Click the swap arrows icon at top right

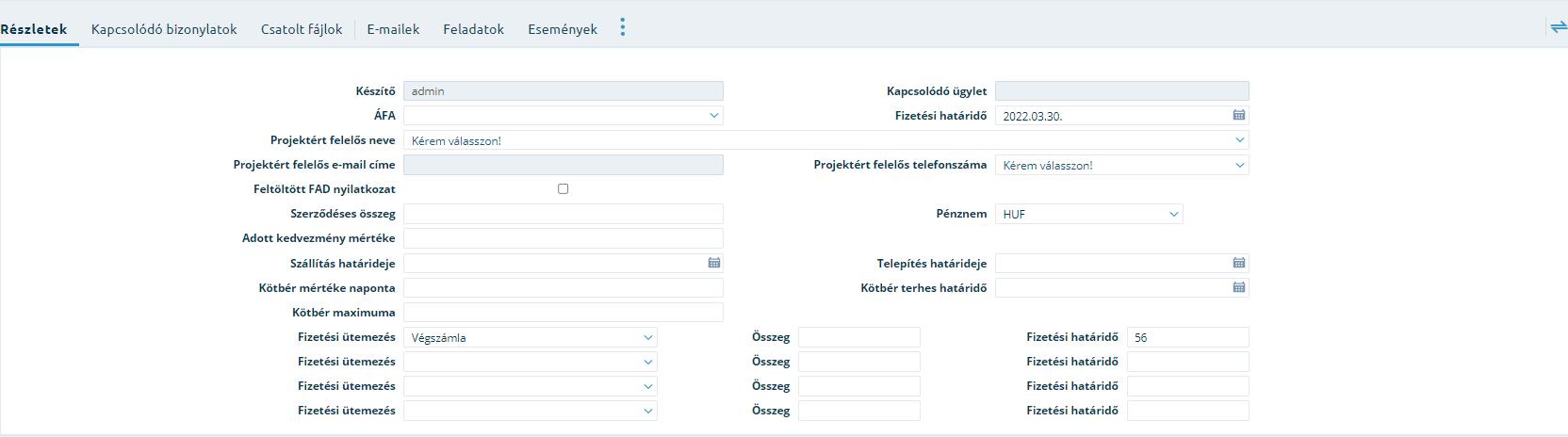pos(1559,27)
